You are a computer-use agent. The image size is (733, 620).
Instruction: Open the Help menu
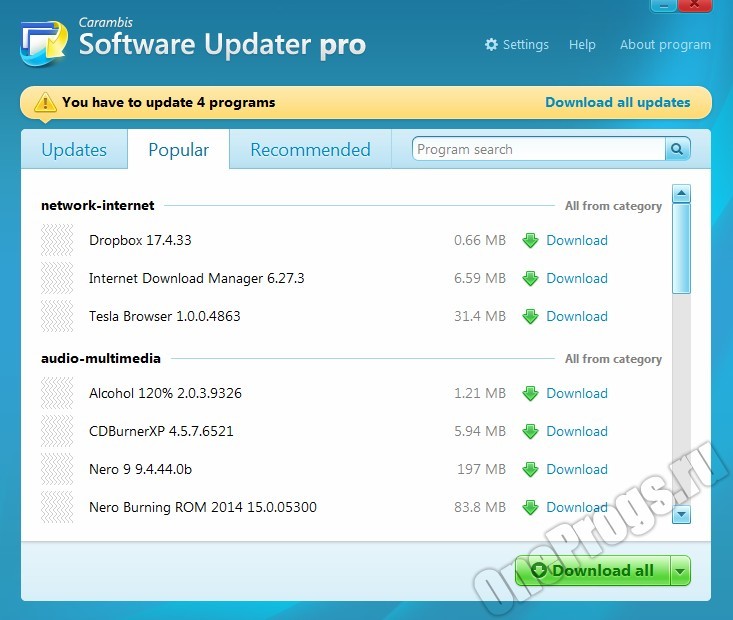pyautogui.click(x=582, y=44)
